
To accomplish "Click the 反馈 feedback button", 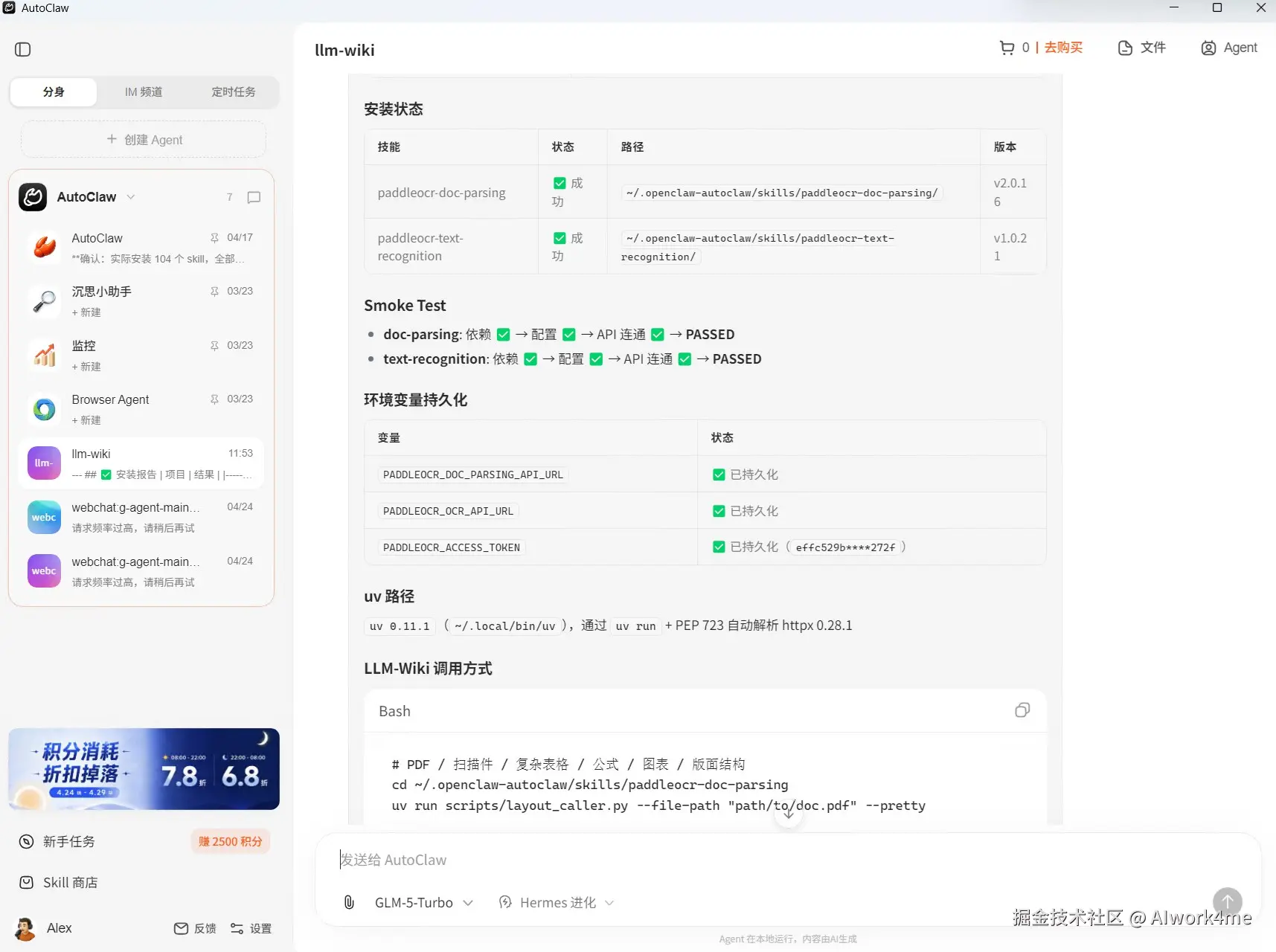I will [x=195, y=928].
